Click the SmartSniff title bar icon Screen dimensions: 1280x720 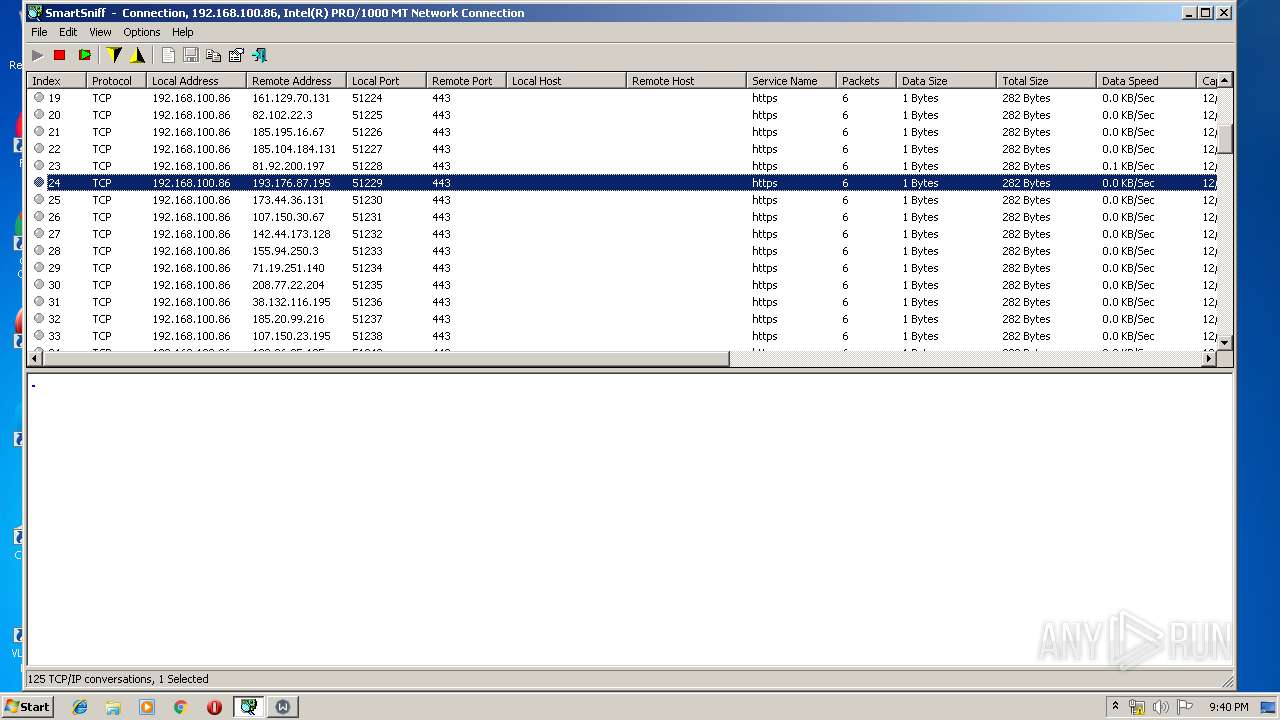[35, 13]
